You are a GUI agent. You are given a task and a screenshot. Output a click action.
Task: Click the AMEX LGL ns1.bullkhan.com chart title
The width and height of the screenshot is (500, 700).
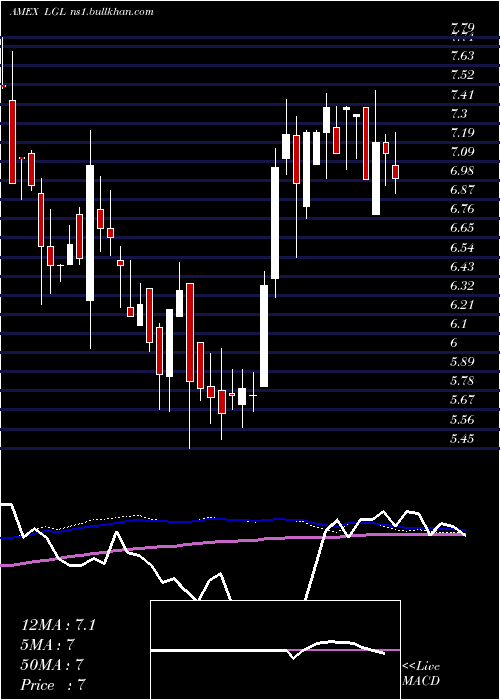point(81,12)
